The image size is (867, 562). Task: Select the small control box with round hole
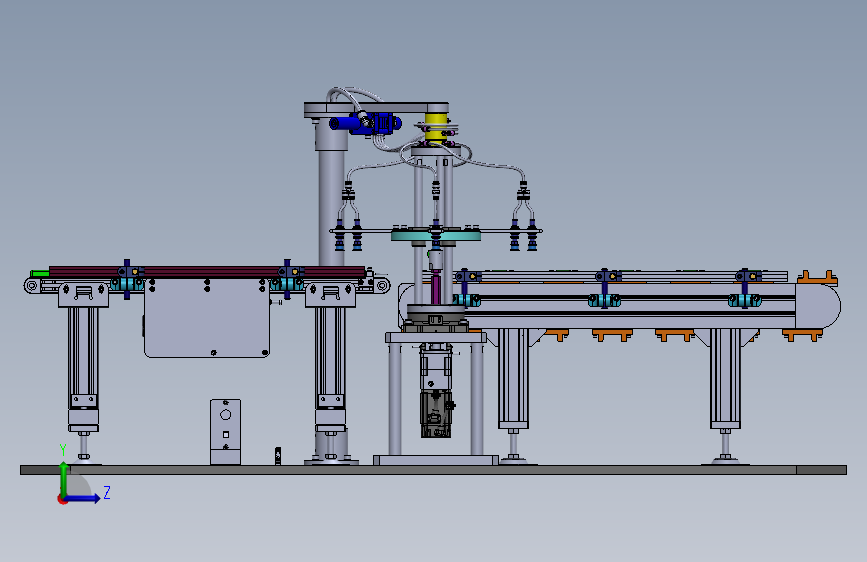pos(226,431)
